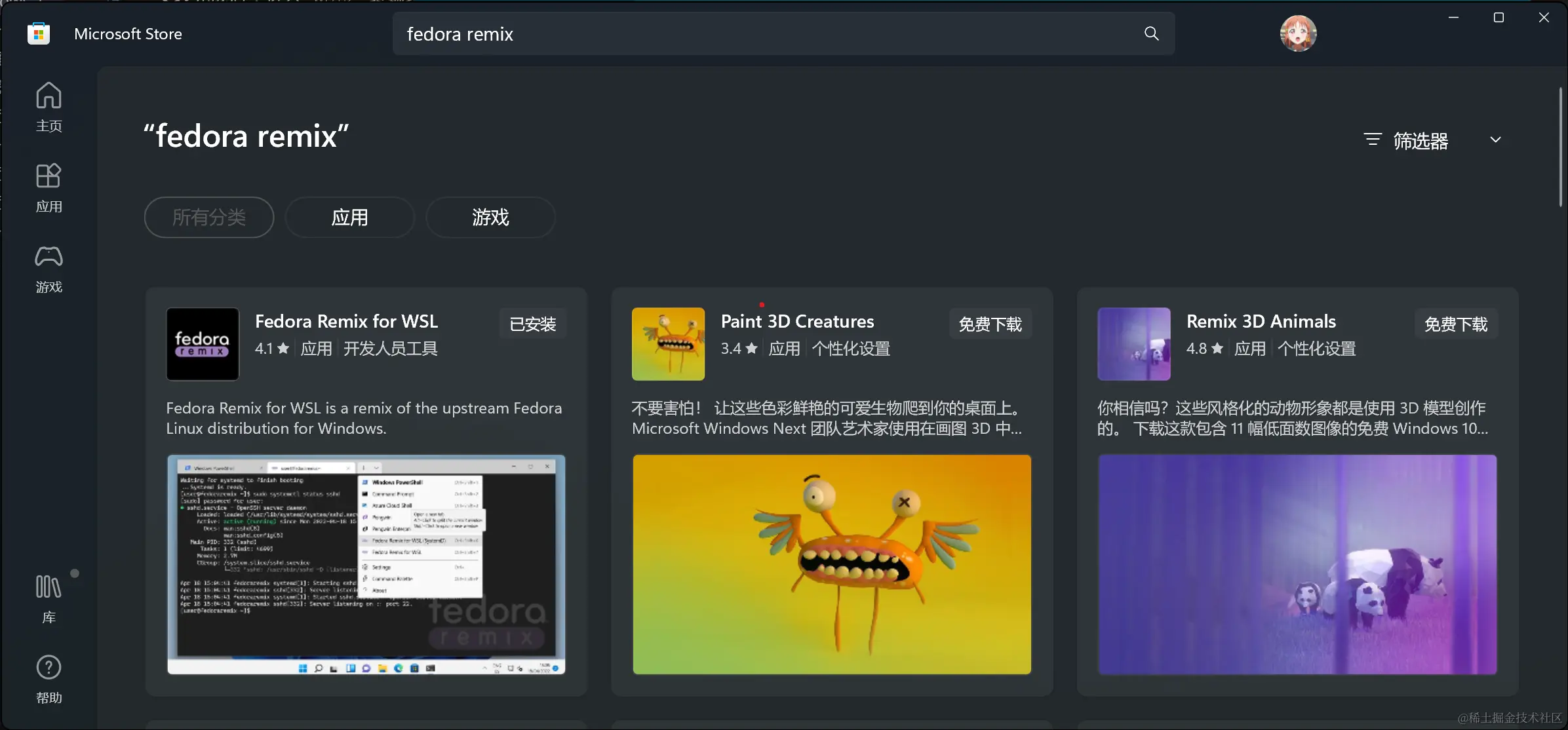
Task: Select the 应用 (Apps) sidebar icon
Action: (49, 187)
